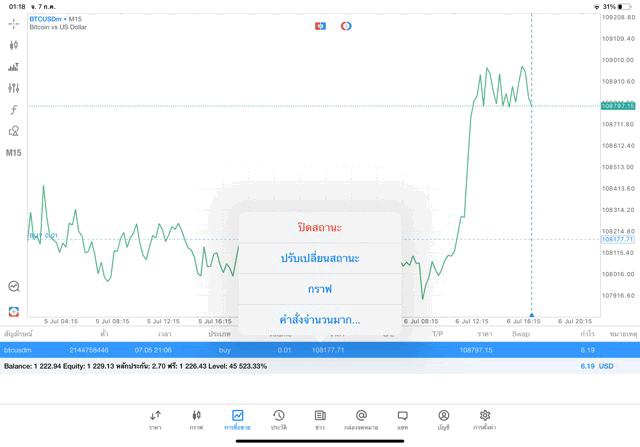Choose ปรับเปลี่ยนสถานะ (modify position) option
The height and width of the screenshot is (447, 640).
coord(320,258)
